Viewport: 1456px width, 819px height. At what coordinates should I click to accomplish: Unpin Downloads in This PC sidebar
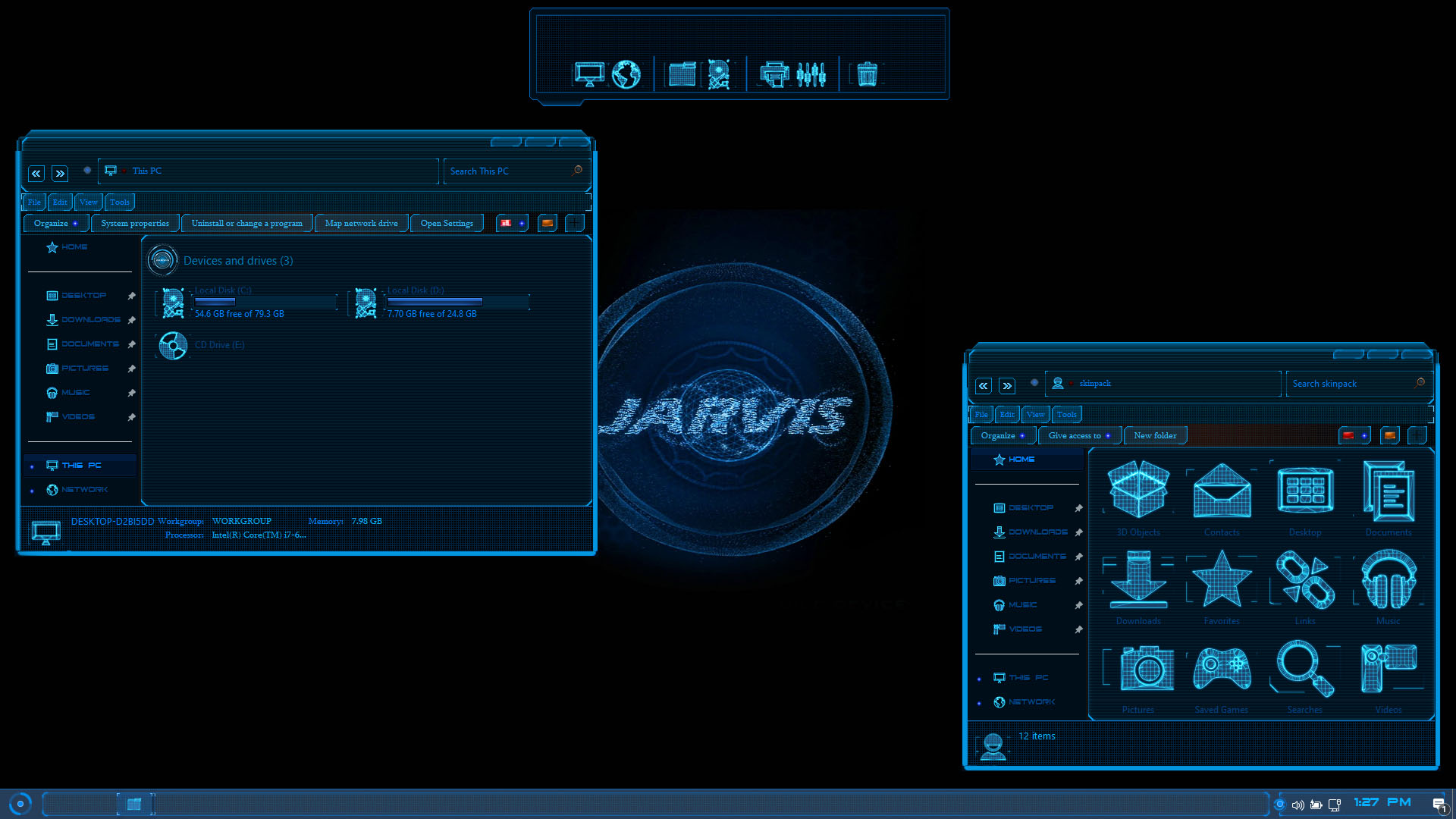click(x=131, y=320)
